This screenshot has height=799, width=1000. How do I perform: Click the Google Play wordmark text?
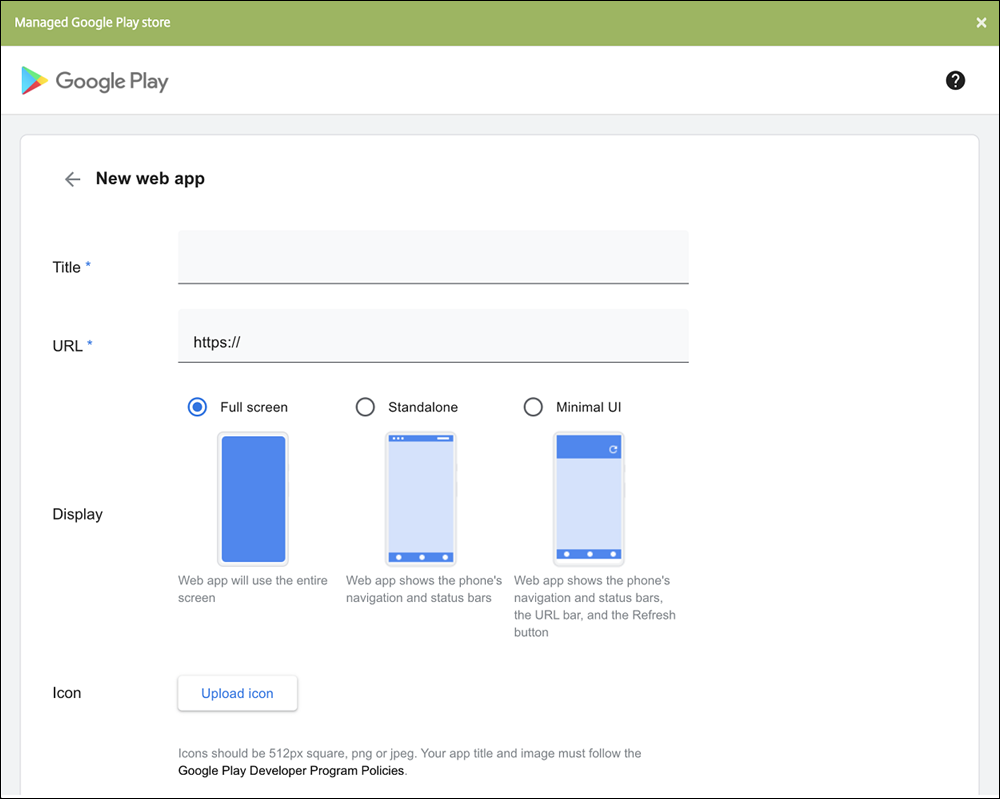click(x=112, y=81)
